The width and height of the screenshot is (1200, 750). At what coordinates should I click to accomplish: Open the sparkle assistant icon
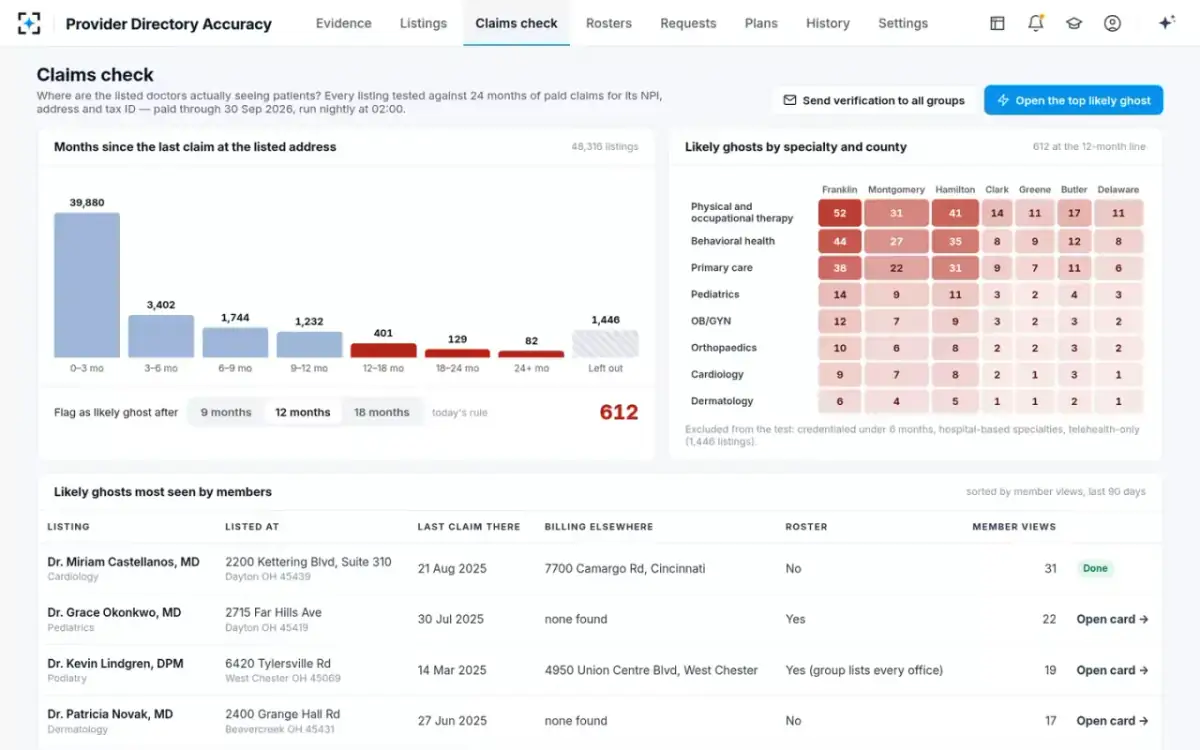pyautogui.click(x=1166, y=23)
